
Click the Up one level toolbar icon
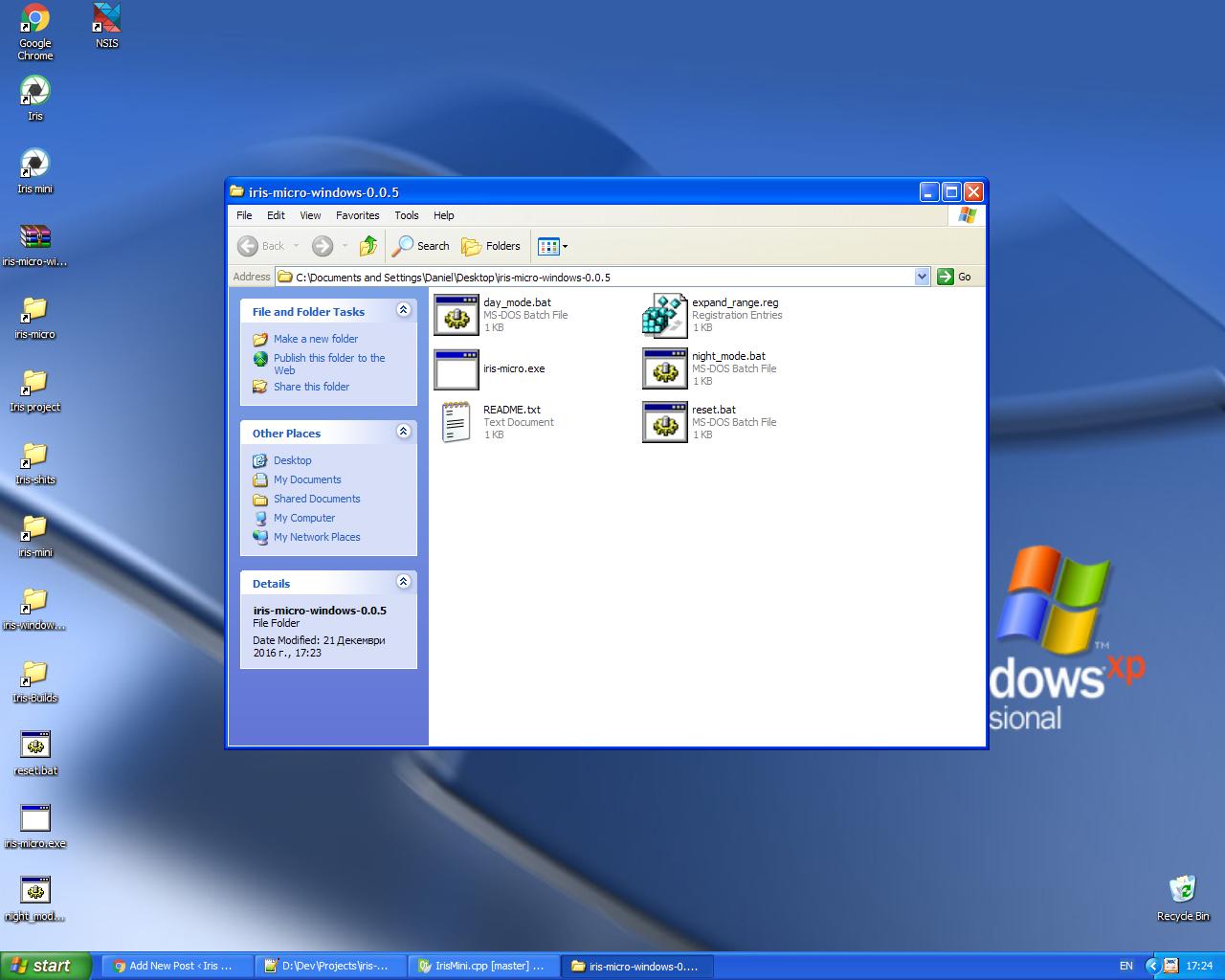368,246
